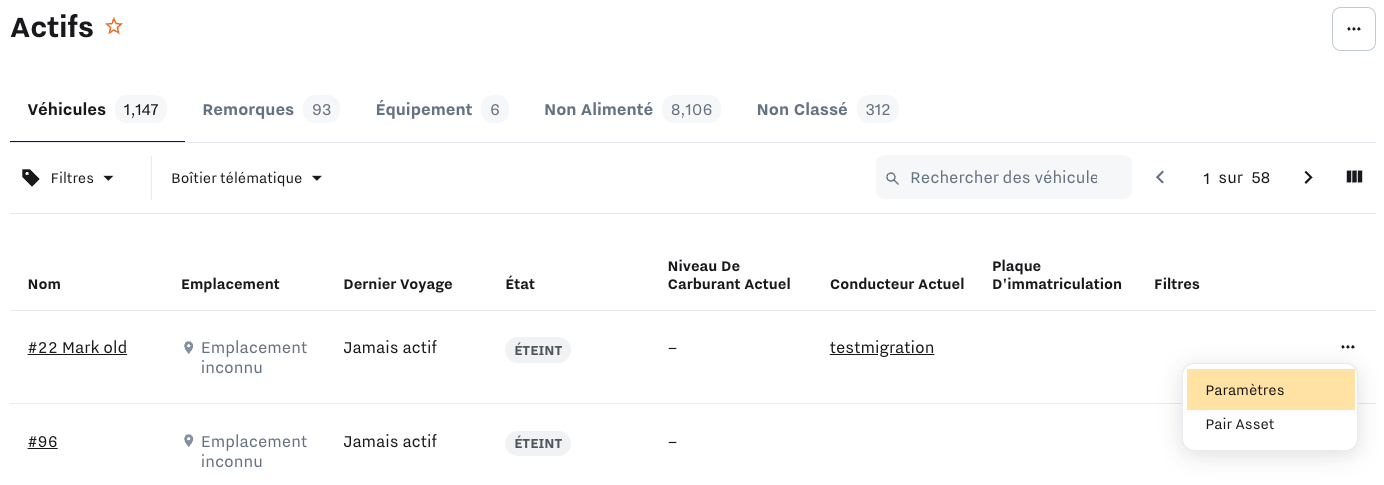The height and width of the screenshot is (485, 1384).
Task: Expand the Filtres dropdown
Action: [x=68, y=178]
